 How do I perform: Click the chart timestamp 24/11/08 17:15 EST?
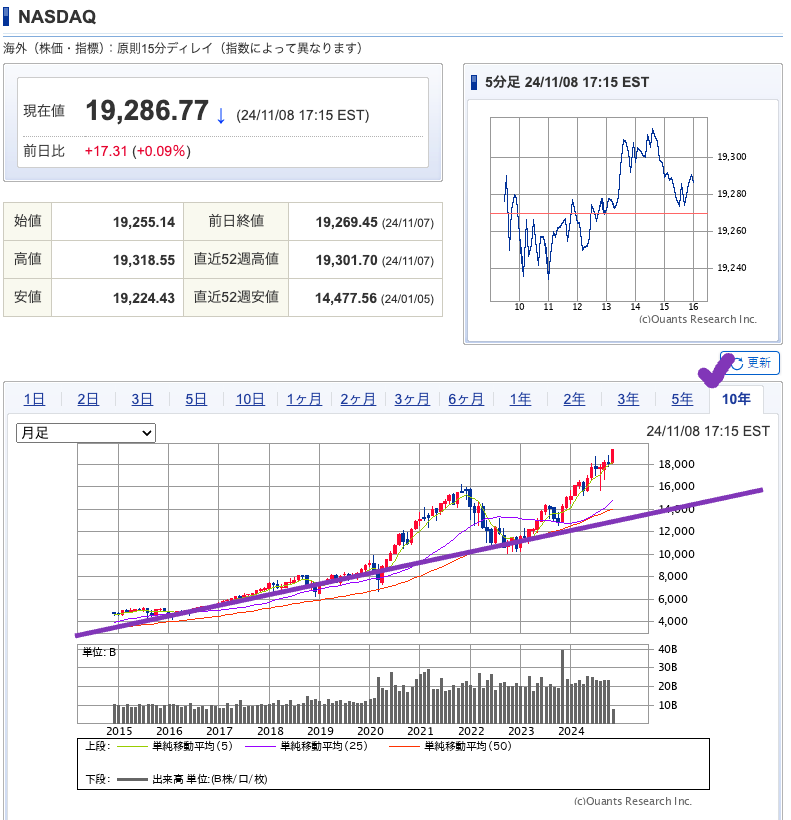pyautogui.click(x=708, y=431)
